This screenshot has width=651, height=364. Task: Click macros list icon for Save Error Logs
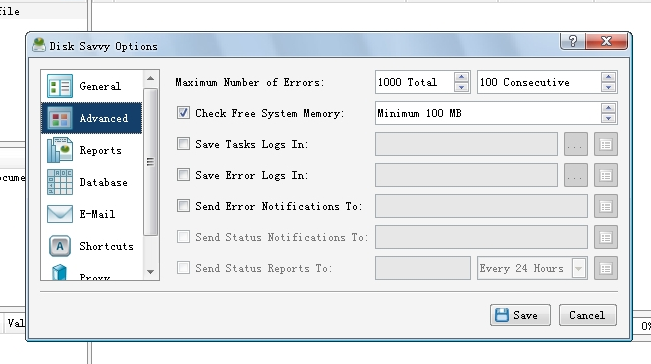[606, 175]
